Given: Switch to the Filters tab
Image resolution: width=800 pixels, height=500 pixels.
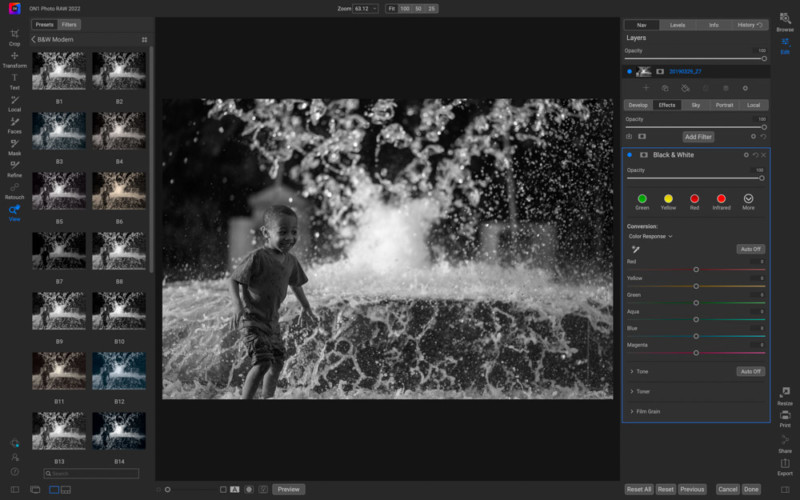Looking at the screenshot, I should [69, 24].
